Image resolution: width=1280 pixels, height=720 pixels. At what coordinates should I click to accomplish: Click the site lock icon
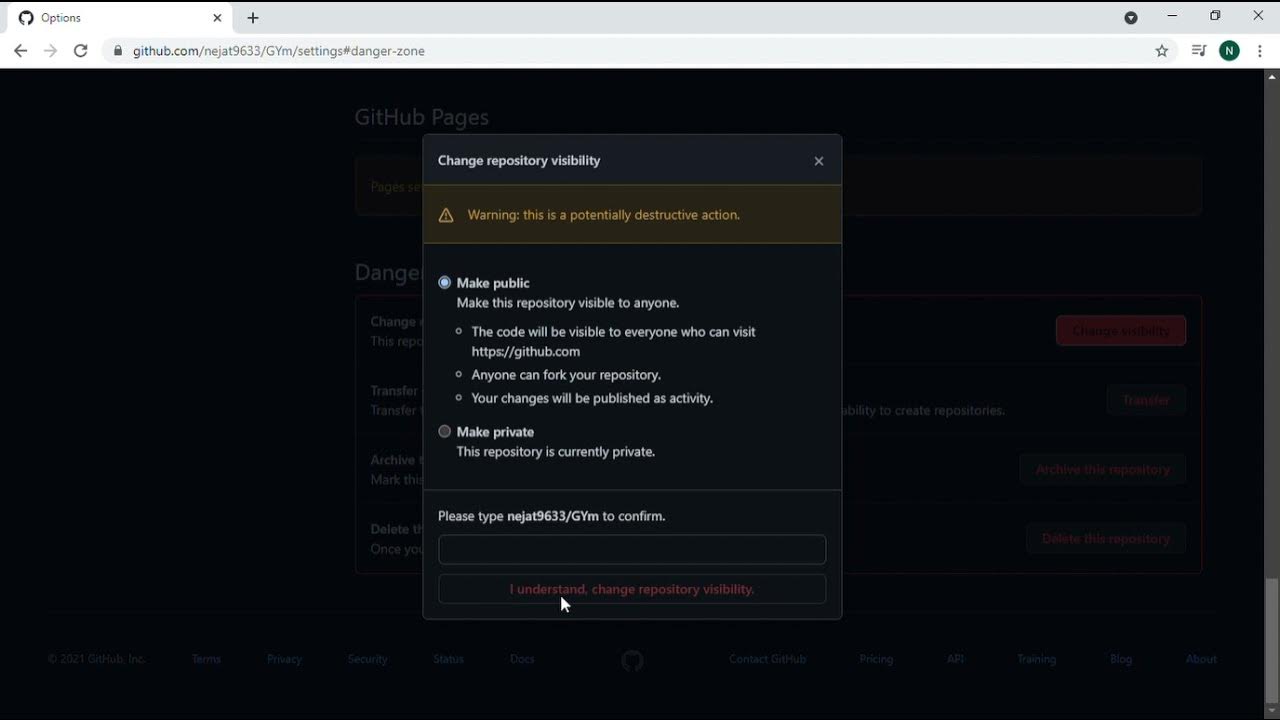[118, 51]
